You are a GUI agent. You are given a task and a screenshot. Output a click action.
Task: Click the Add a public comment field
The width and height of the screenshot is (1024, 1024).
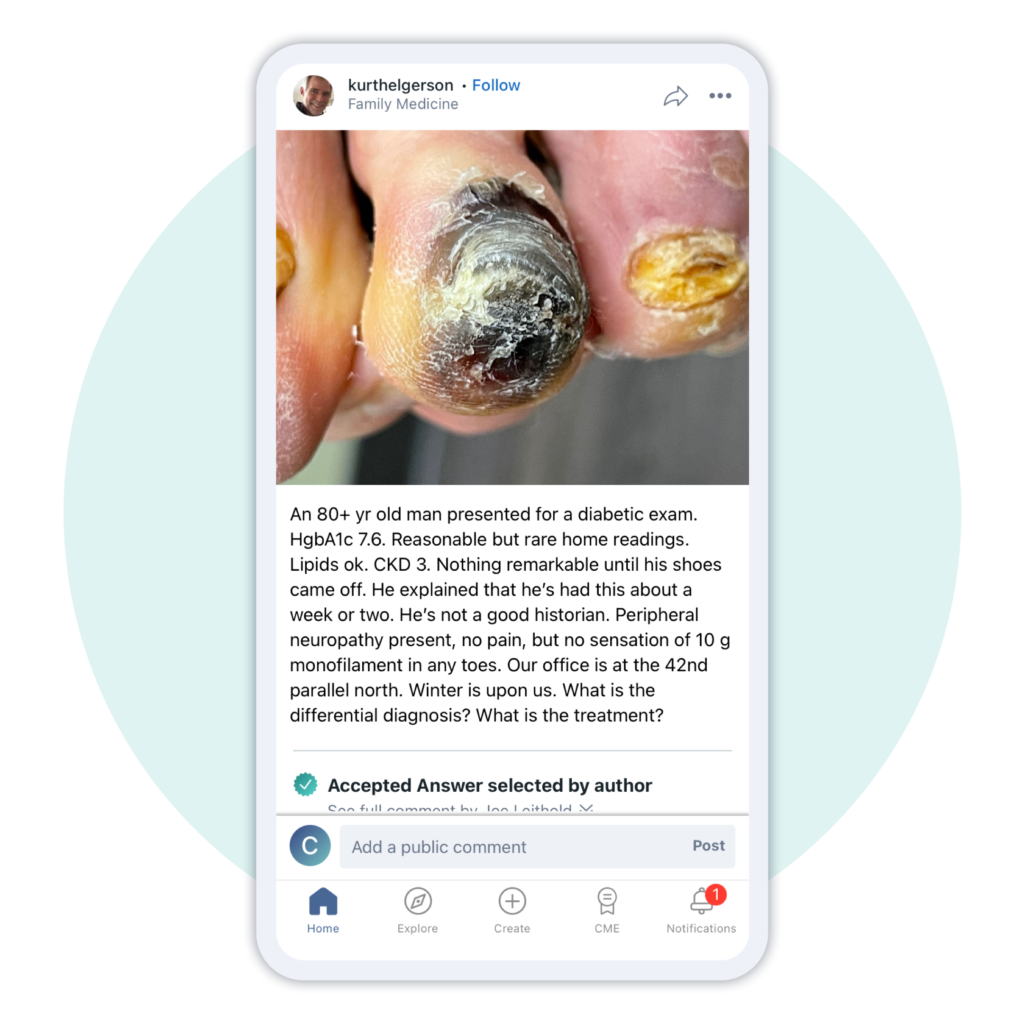point(537,846)
